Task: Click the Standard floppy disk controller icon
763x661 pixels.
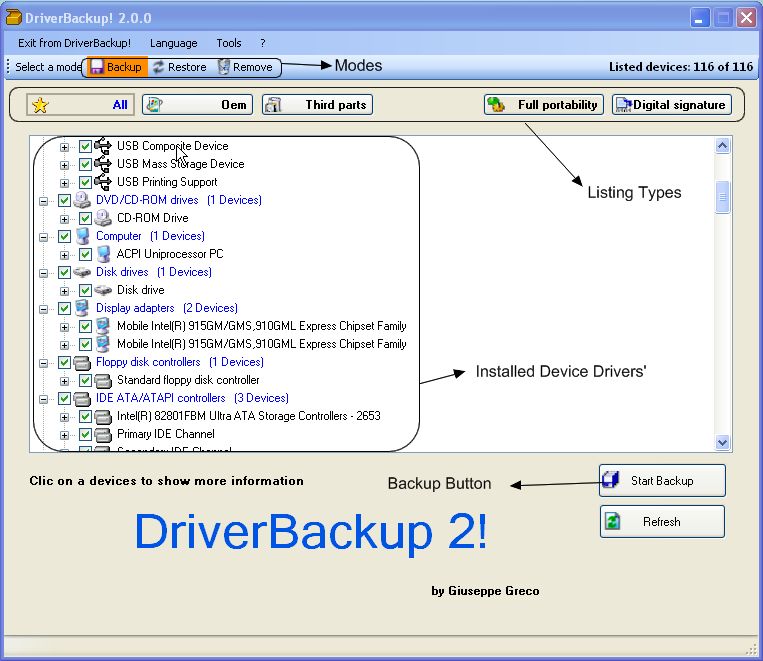Action: pyautogui.click(x=103, y=380)
